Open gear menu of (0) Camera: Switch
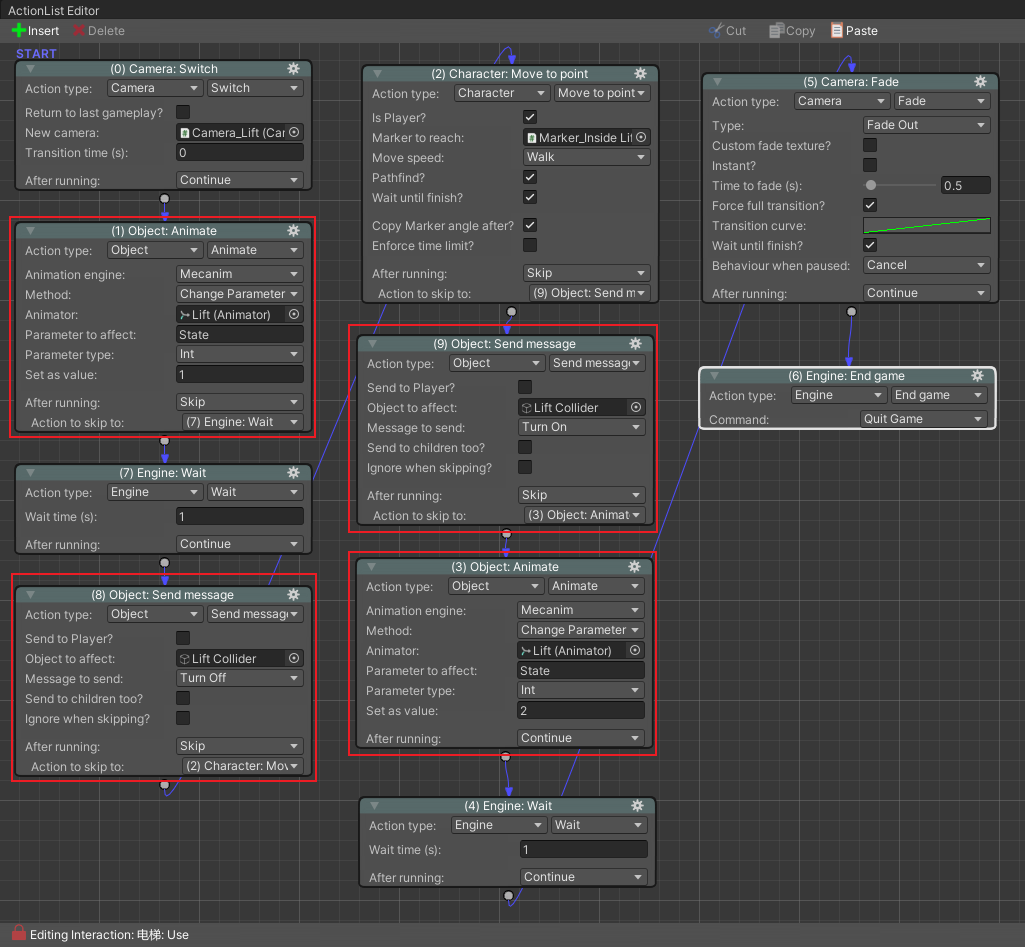 point(294,69)
